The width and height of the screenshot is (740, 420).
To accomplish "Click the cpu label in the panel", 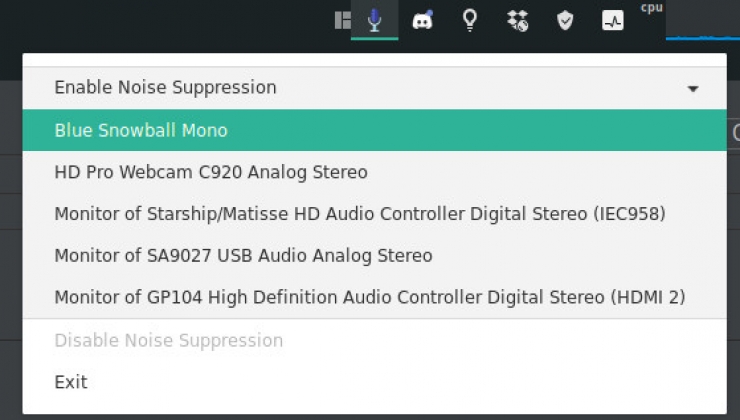I will coord(652,8).
